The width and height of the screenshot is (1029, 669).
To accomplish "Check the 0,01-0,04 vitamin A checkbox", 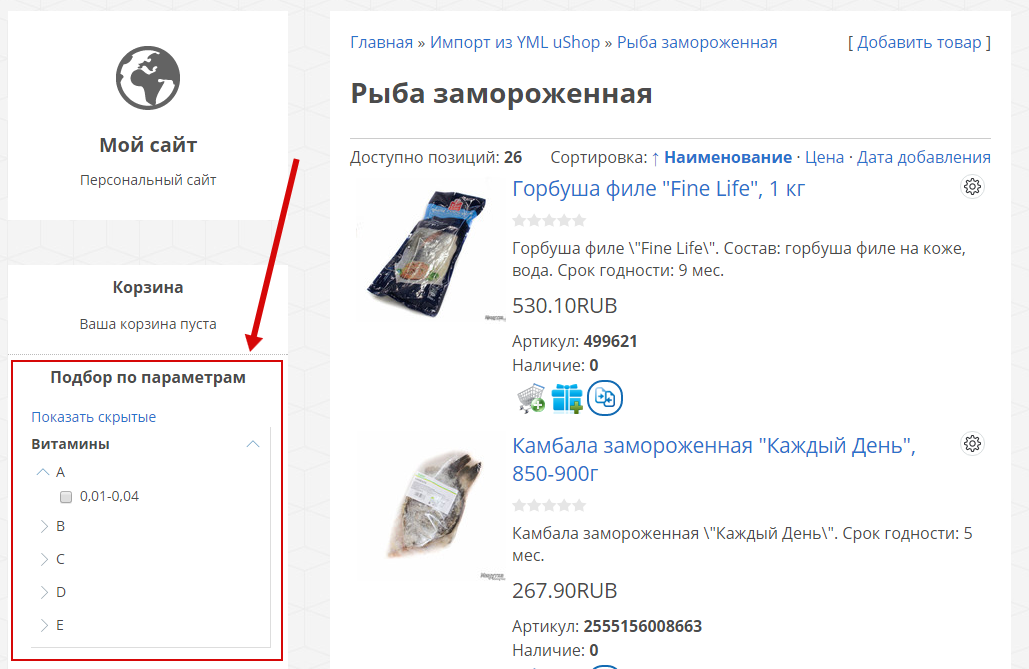I will pyautogui.click(x=66, y=497).
